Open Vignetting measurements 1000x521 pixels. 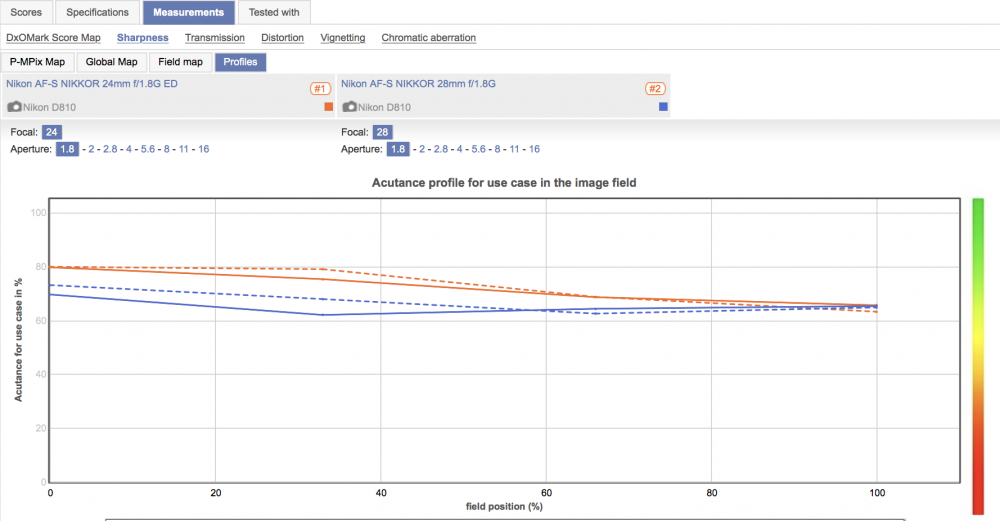(343, 38)
